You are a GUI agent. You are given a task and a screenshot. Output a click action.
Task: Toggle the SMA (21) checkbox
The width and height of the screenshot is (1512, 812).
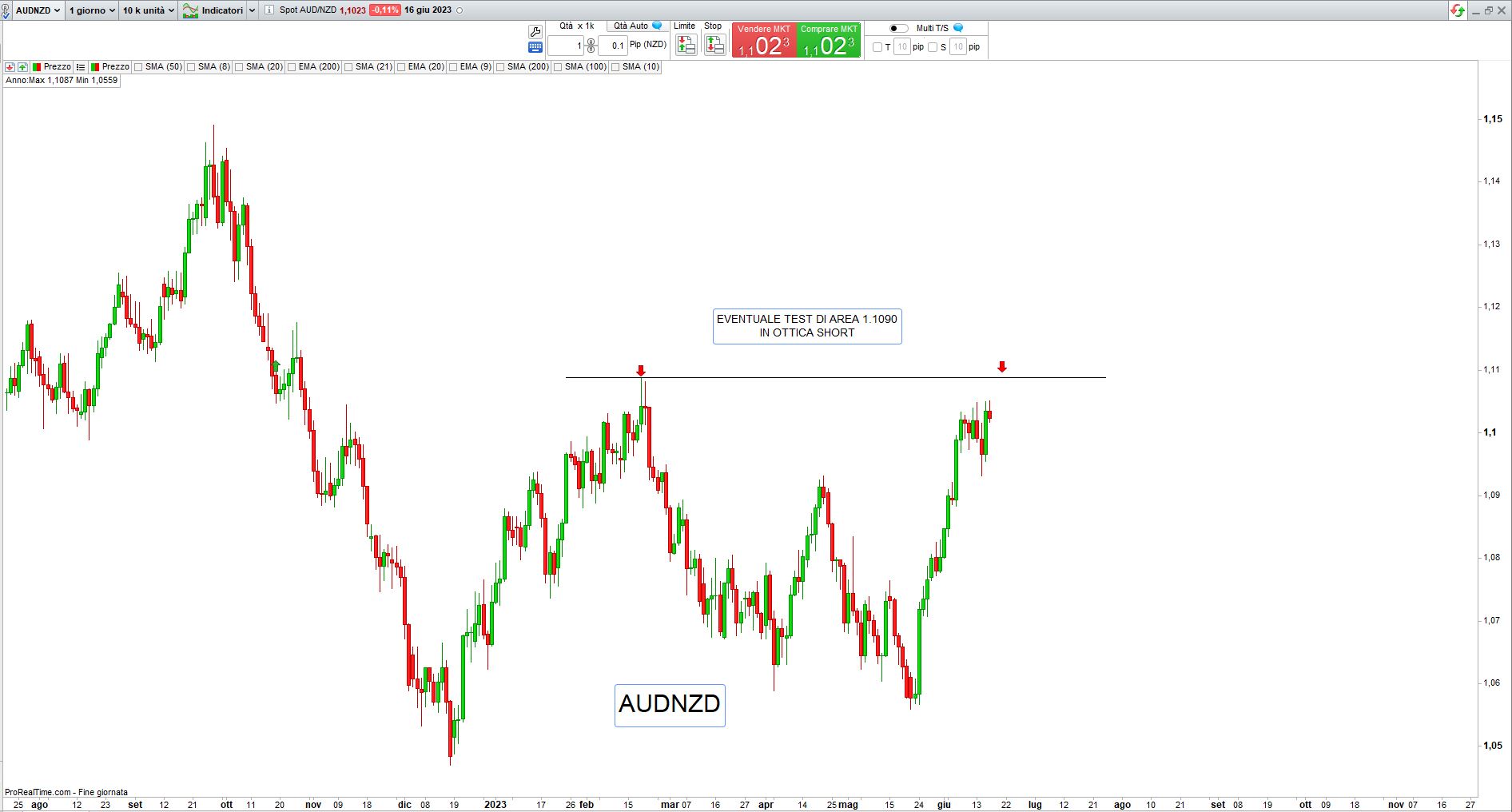pyautogui.click(x=348, y=67)
